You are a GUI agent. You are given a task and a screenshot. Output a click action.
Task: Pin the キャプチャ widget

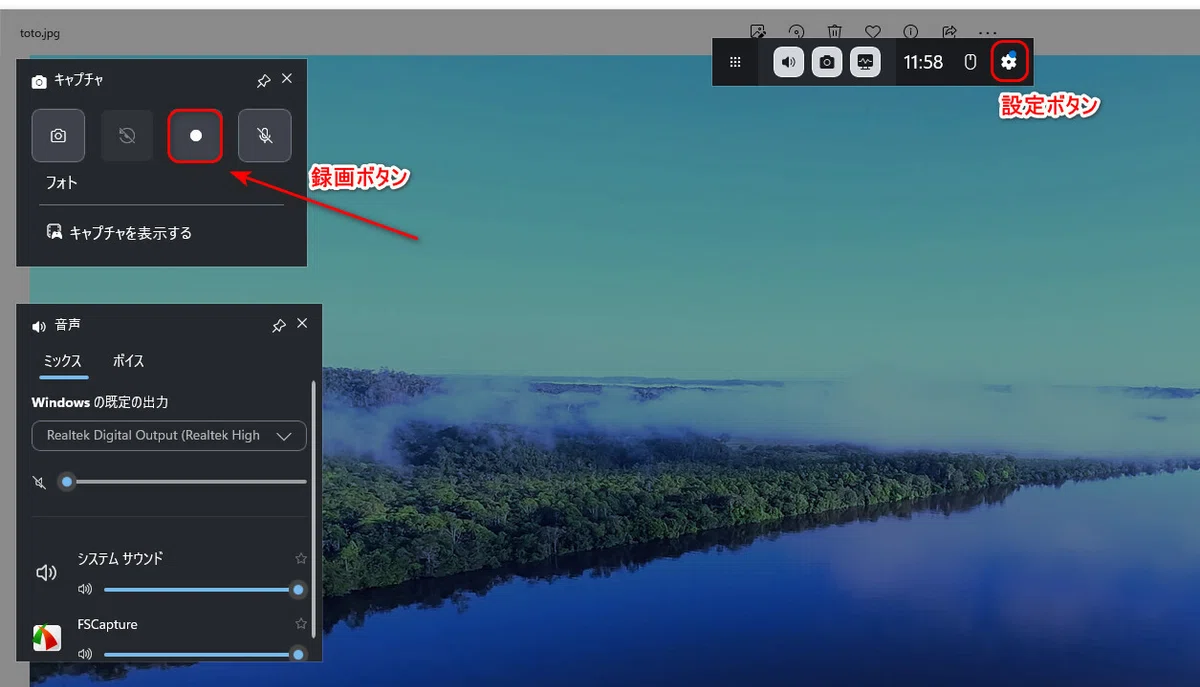pyautogui.click(x=263, y=80)
